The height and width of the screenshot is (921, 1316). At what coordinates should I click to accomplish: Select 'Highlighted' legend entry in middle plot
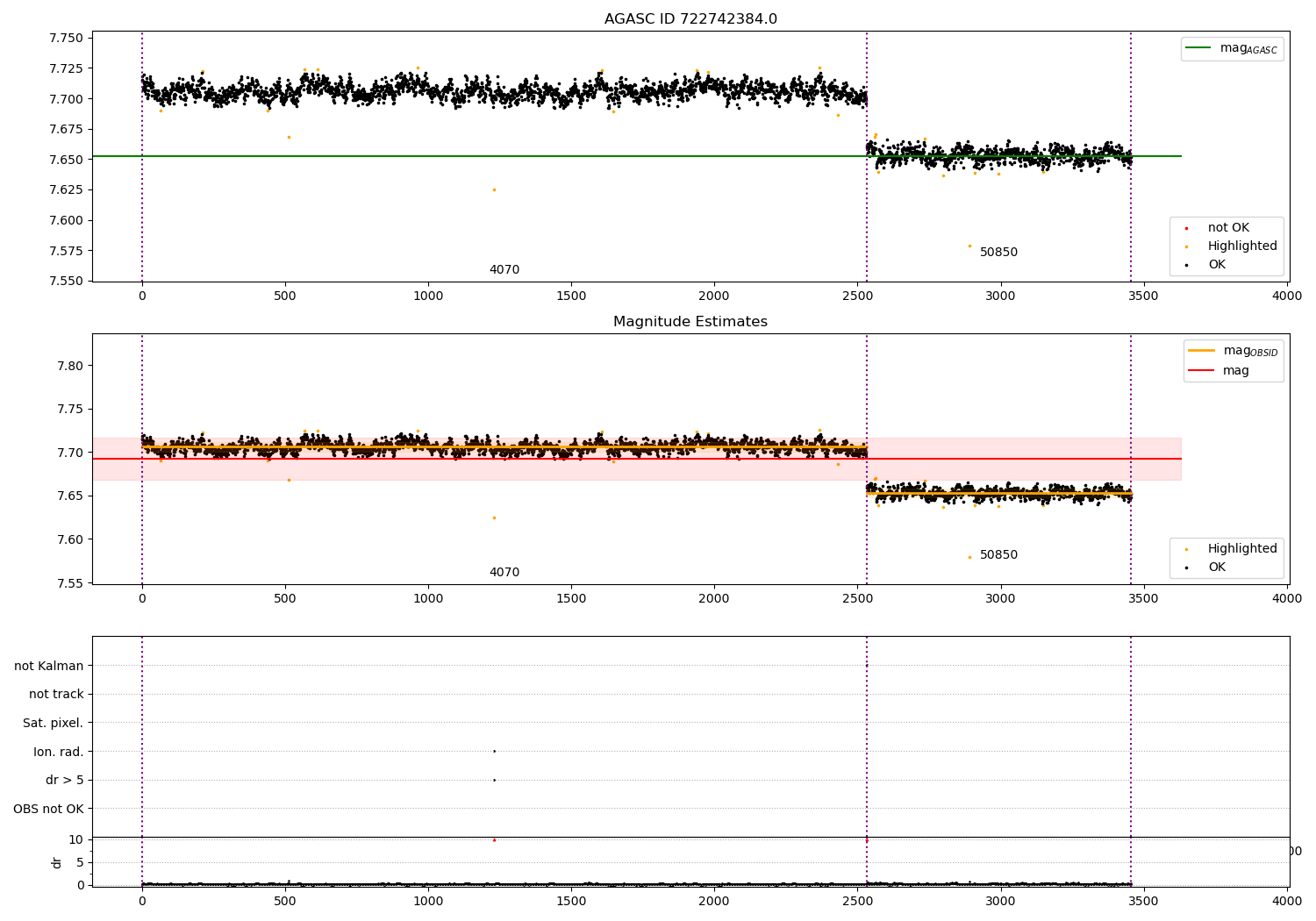1231,549
